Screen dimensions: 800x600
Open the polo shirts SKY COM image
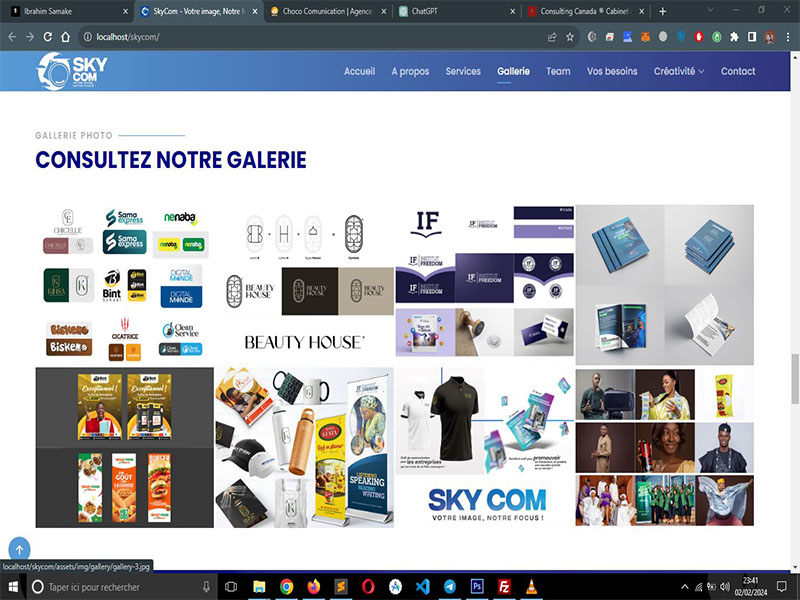(x=485, y=447)
